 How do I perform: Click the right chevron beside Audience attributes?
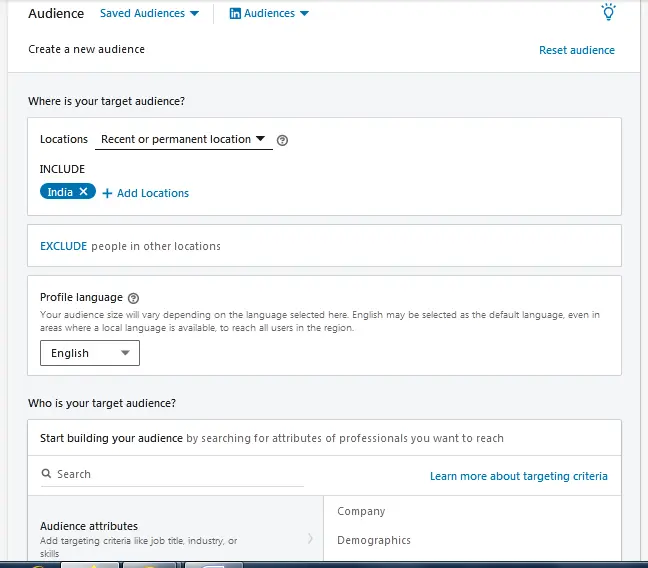point(310,539)
